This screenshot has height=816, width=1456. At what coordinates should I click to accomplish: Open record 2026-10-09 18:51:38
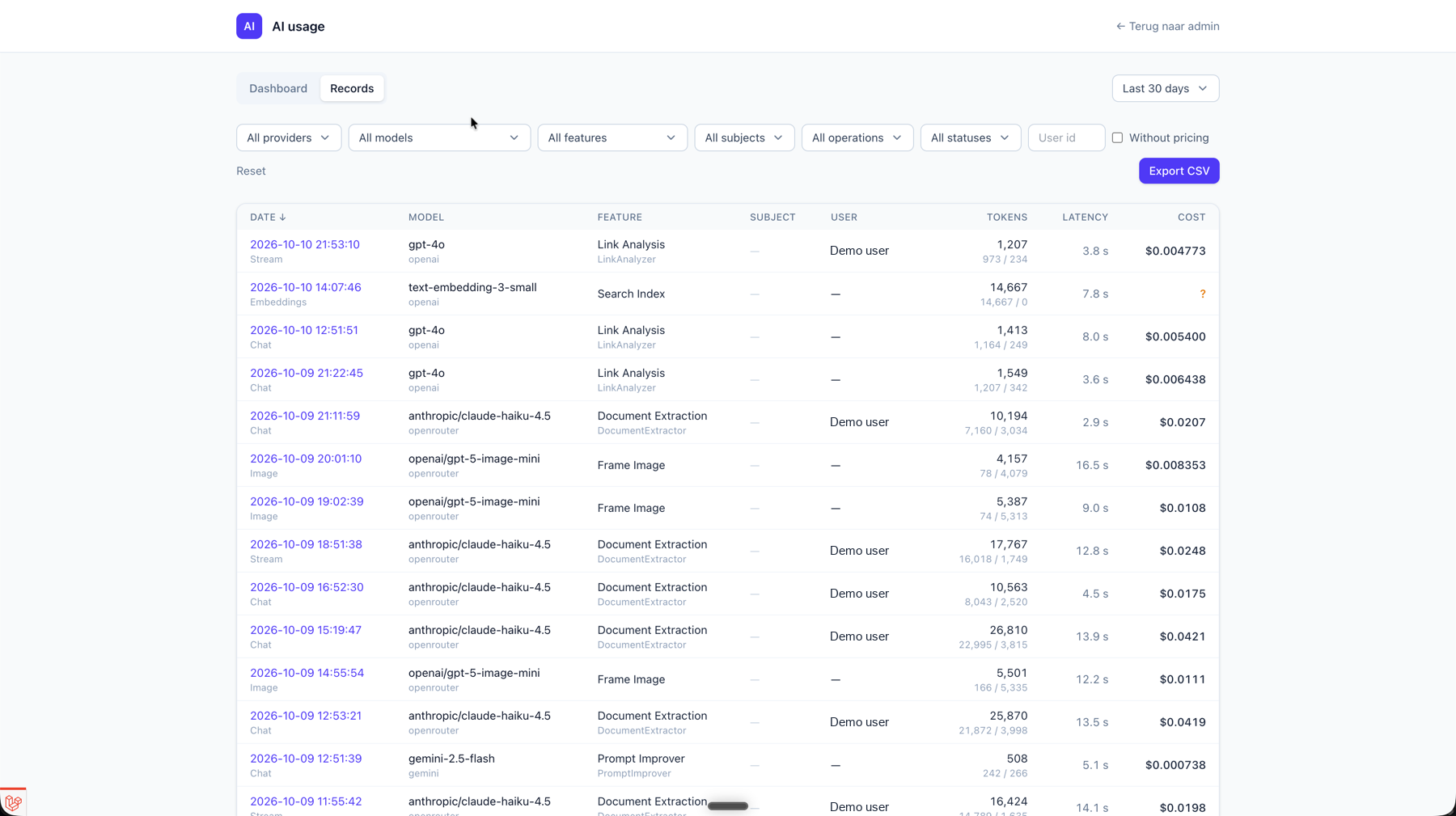pyautogui.click(x=306, y=544)
